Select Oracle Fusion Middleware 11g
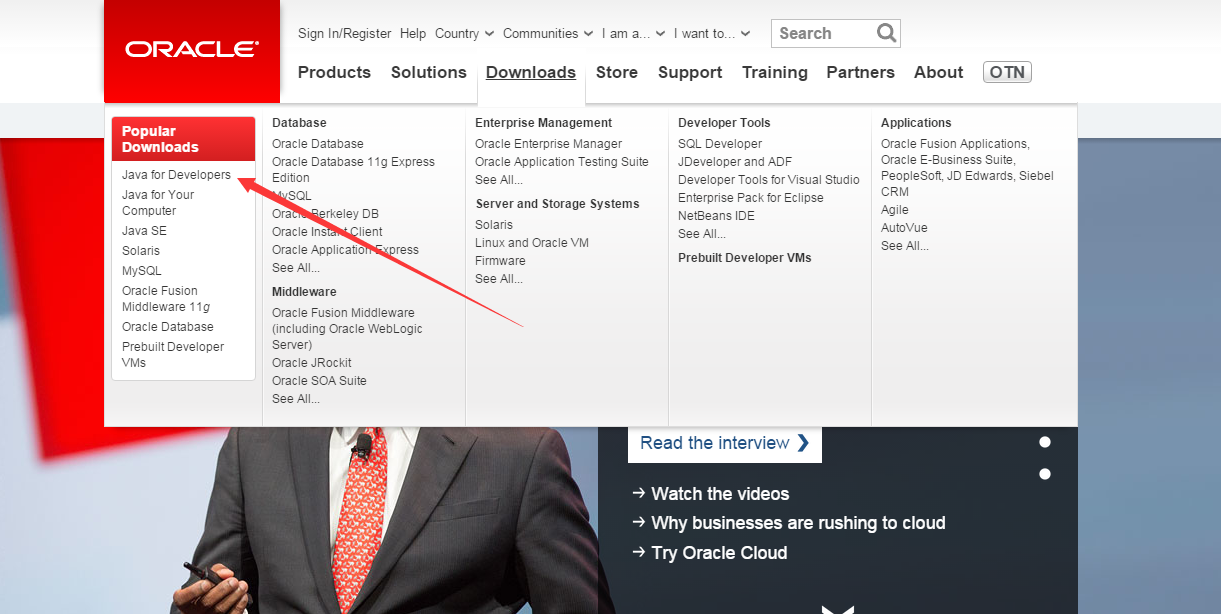Screen dimensions: 1221x614 pos(166,299)
